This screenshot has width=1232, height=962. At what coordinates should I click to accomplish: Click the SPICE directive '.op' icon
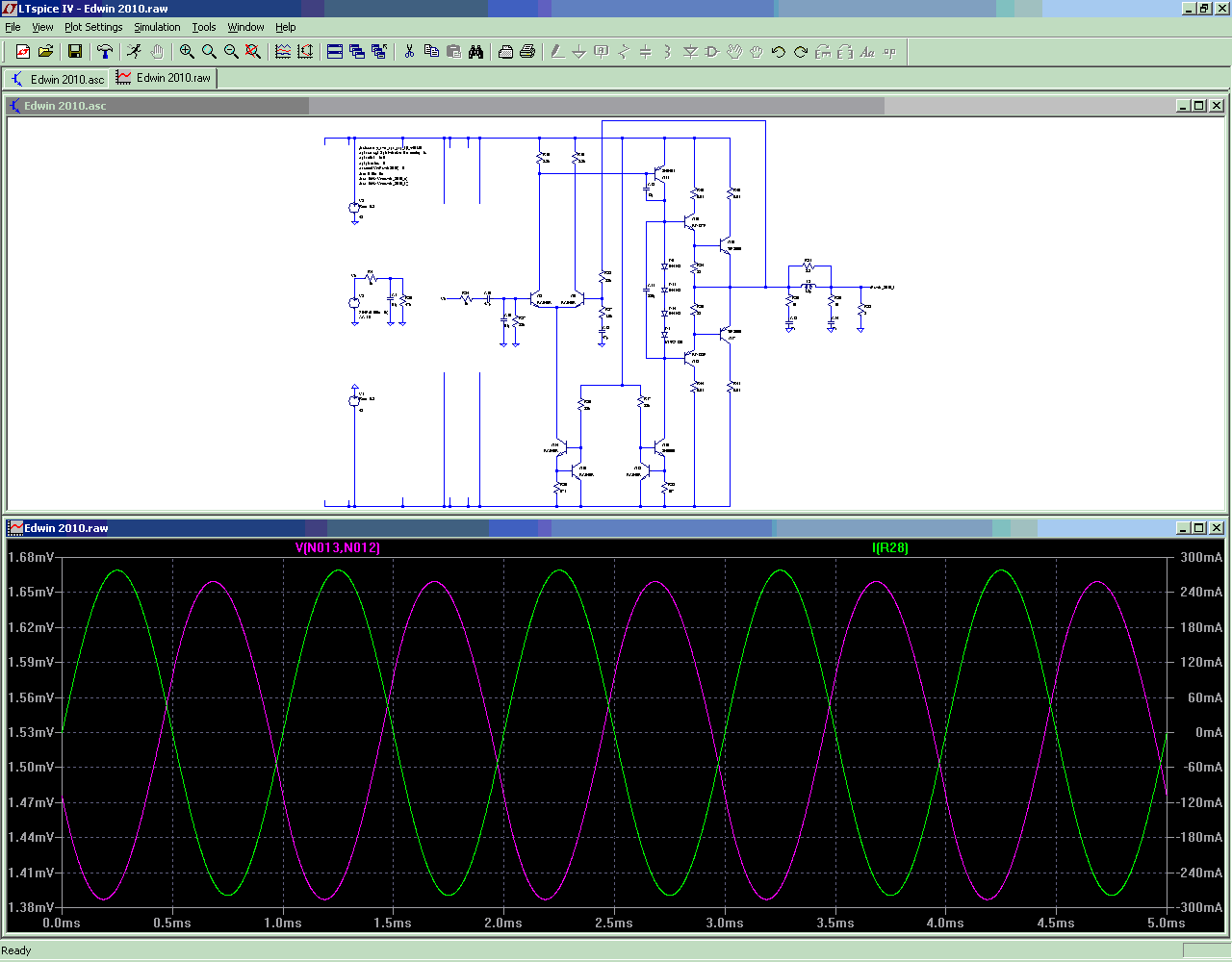(889, 52)
